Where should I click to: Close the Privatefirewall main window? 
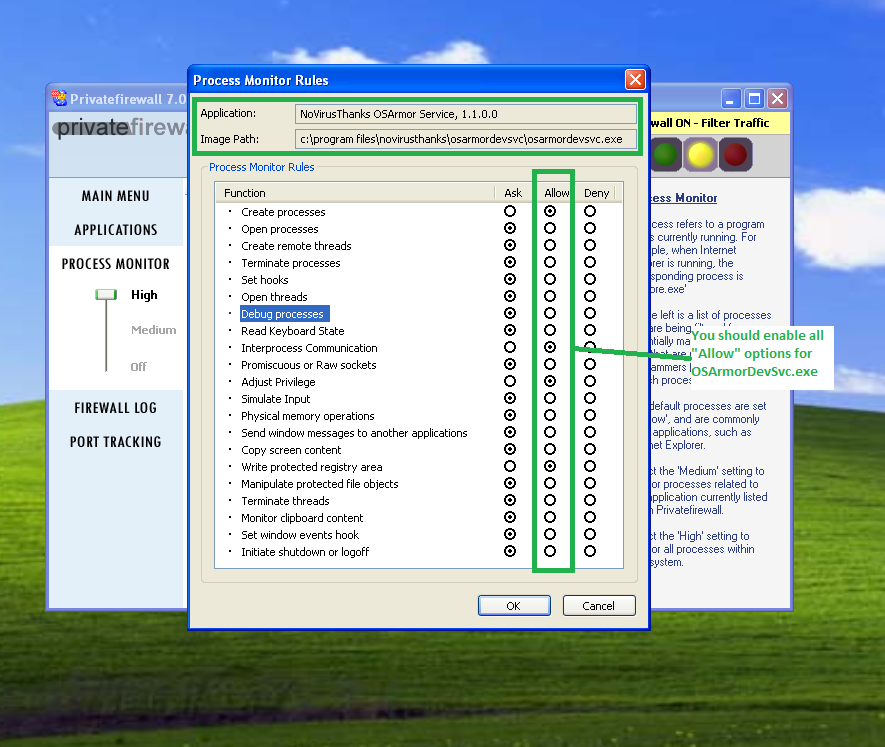[778, 99]
